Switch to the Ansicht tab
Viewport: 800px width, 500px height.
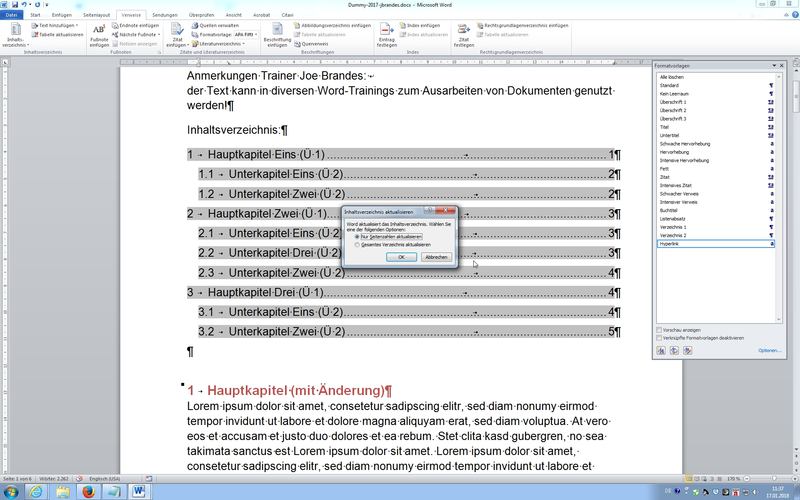click(234, 15)
